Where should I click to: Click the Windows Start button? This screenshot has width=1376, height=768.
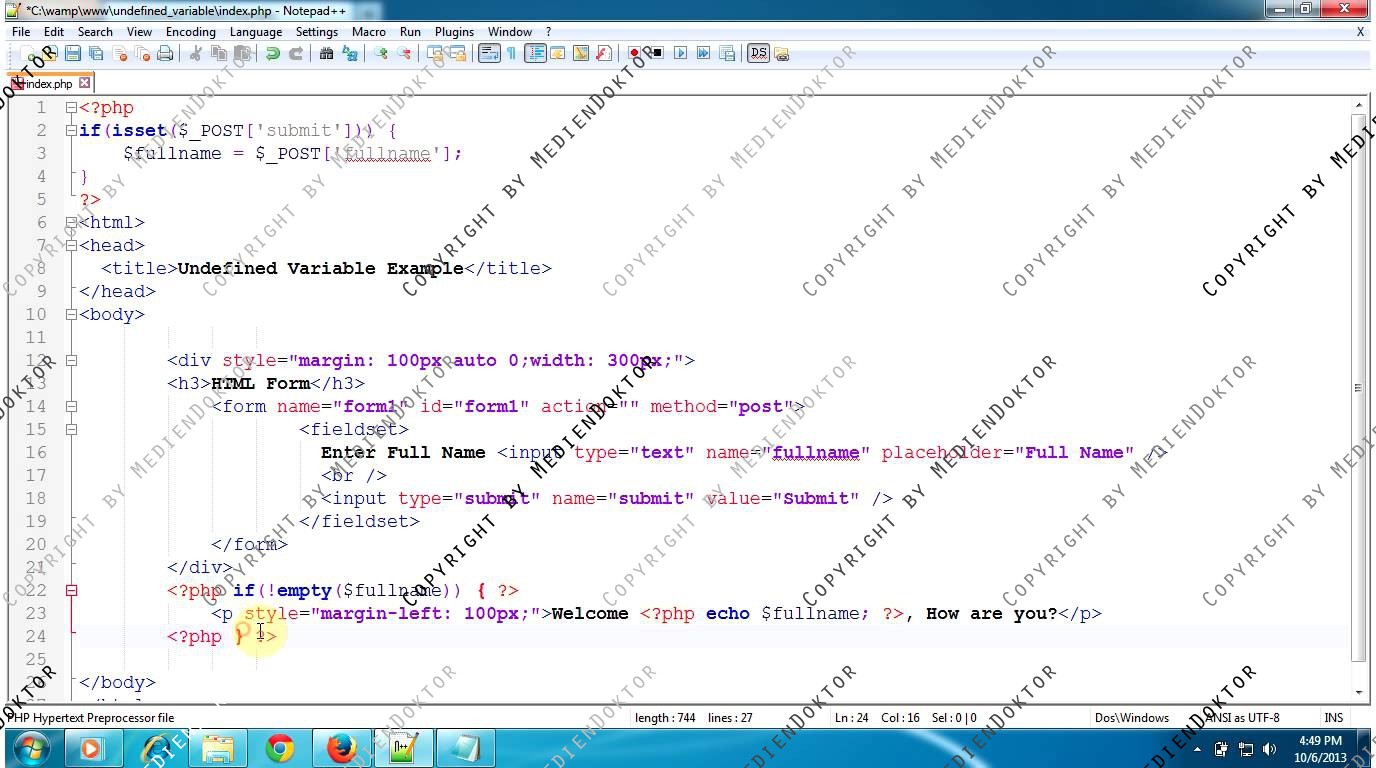coord(30,748)
